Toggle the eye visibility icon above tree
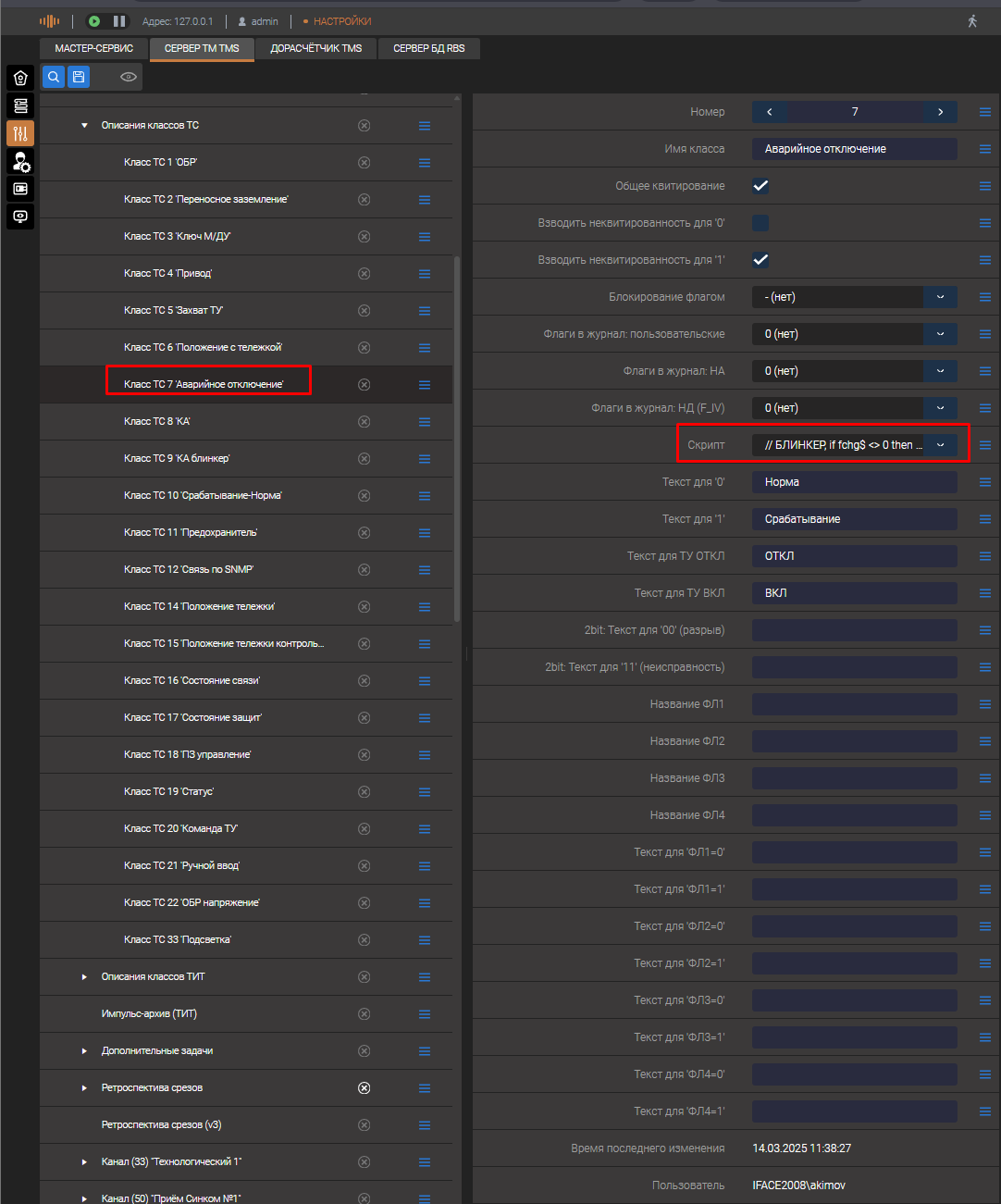Viewport: 1001px width, 1204px height. 129,77
